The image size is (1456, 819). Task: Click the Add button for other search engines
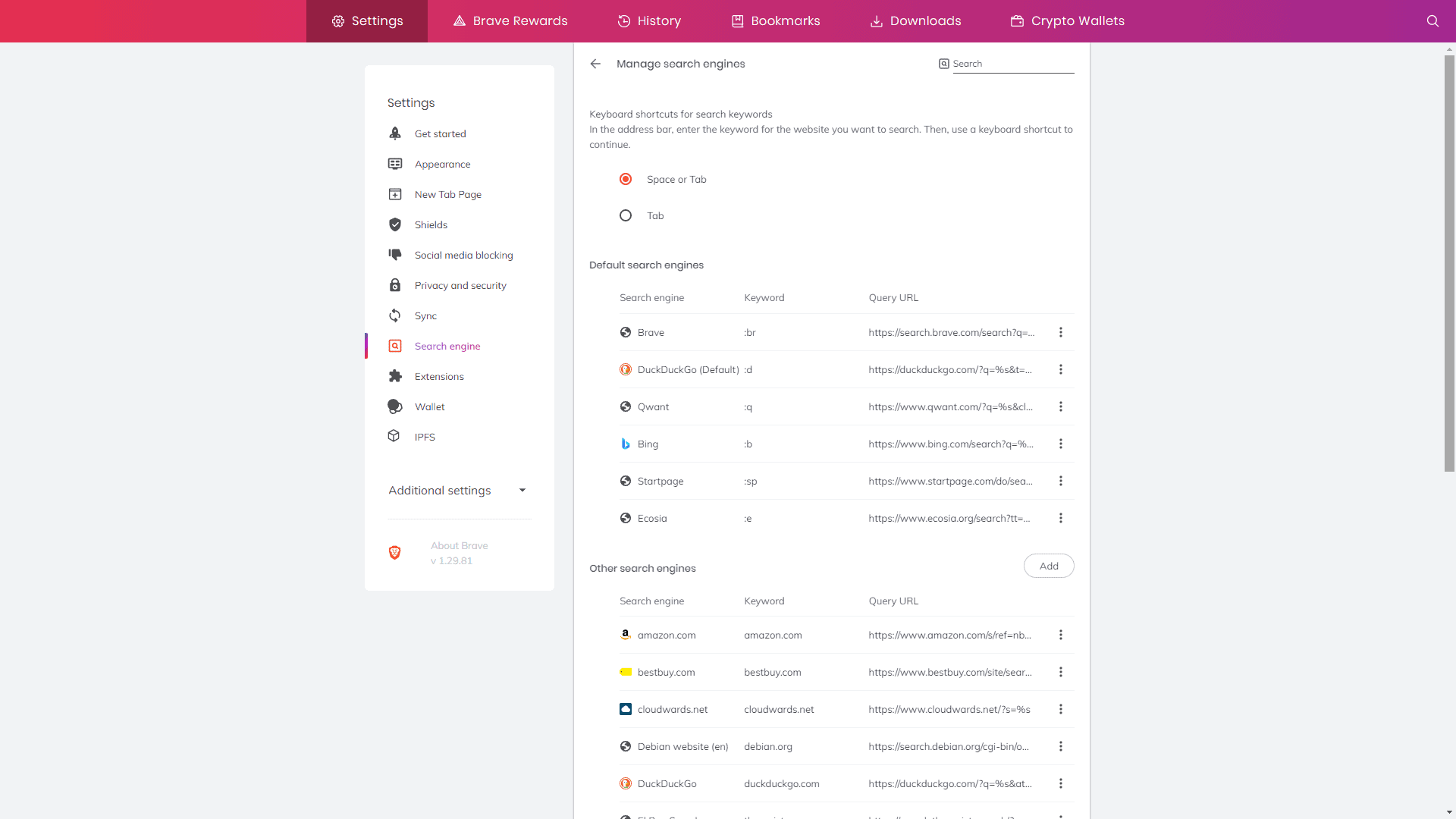tap(1049, 566)
